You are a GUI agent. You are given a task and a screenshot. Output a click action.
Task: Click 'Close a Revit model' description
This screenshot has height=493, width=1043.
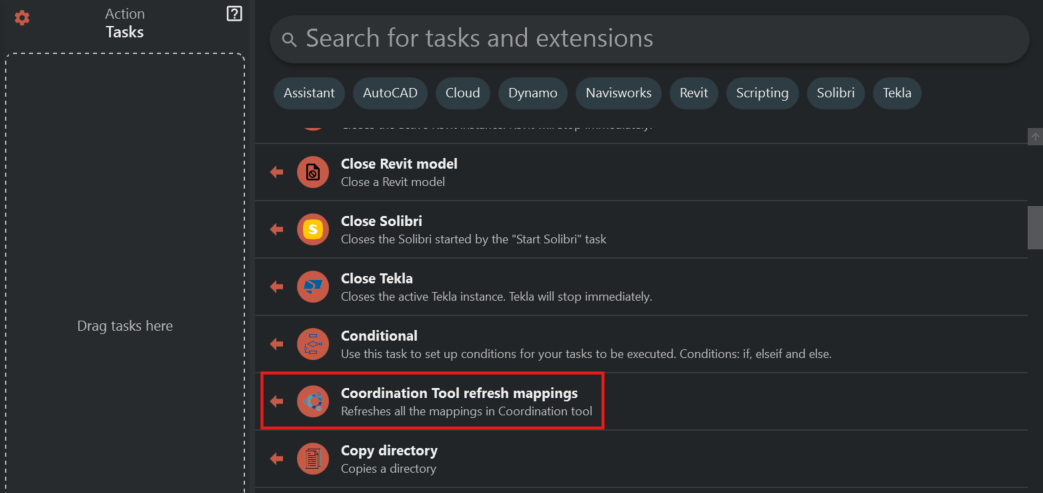click(392, 182)
